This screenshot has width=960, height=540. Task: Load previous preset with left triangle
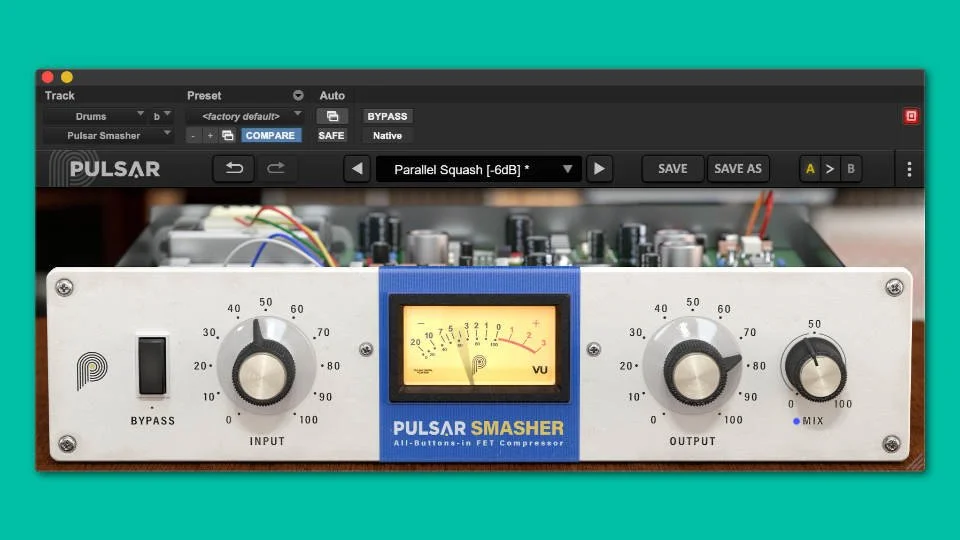point(357,169)
